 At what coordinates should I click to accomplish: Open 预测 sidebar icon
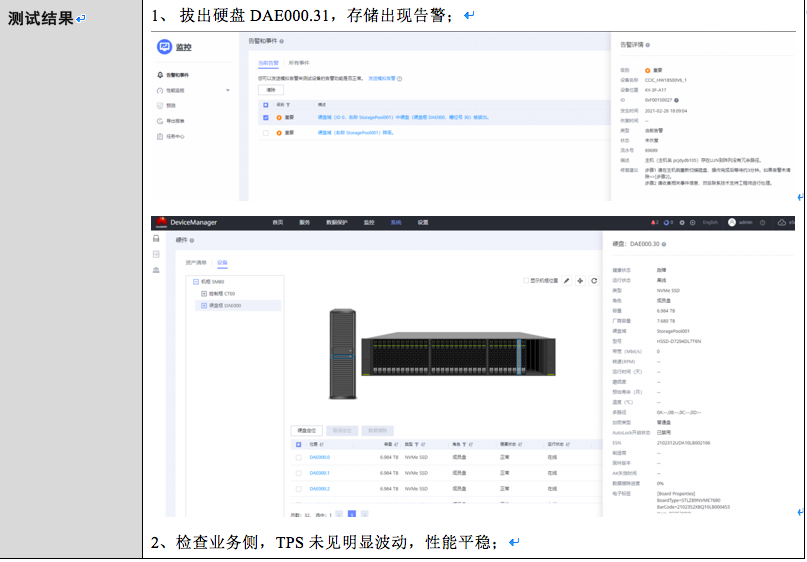click(x=160, y=106)
